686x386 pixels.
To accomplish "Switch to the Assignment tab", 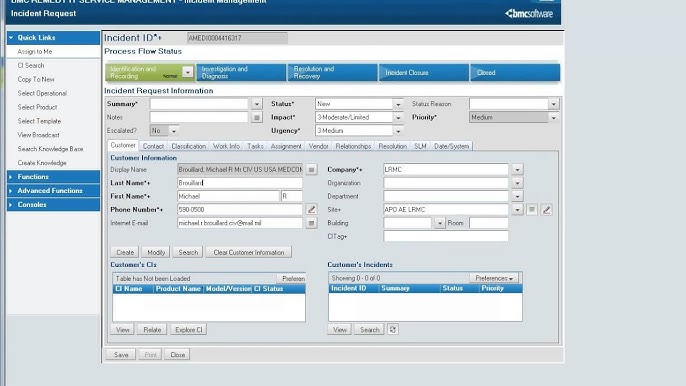I will click(286, 146).
